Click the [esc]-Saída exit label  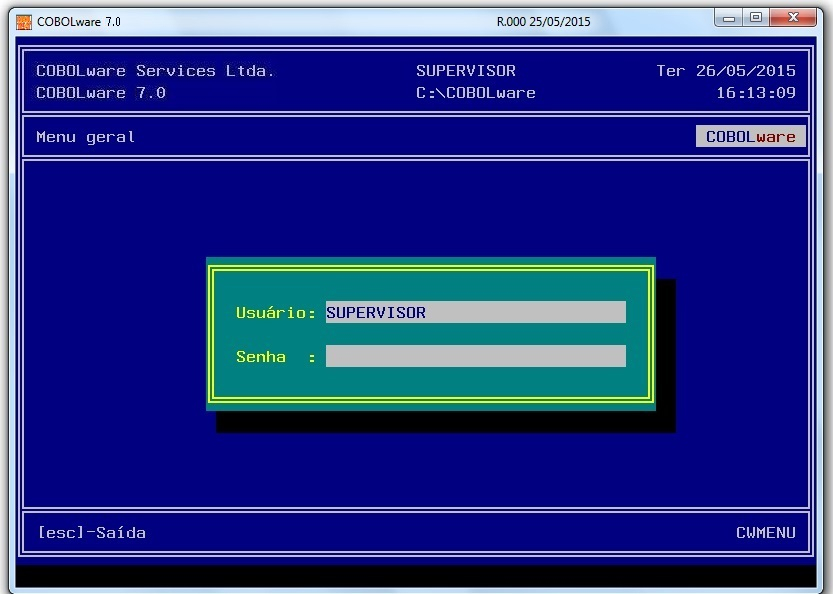(91, 532)
